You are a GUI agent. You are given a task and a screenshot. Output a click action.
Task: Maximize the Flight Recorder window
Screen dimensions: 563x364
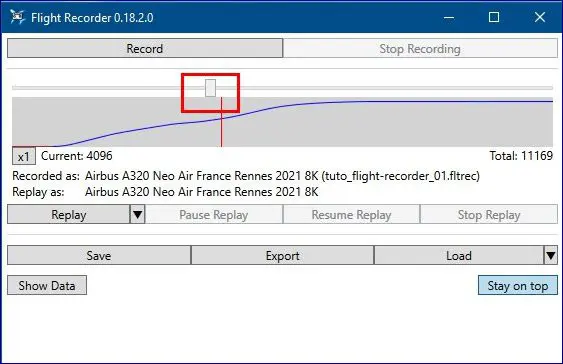494,17
